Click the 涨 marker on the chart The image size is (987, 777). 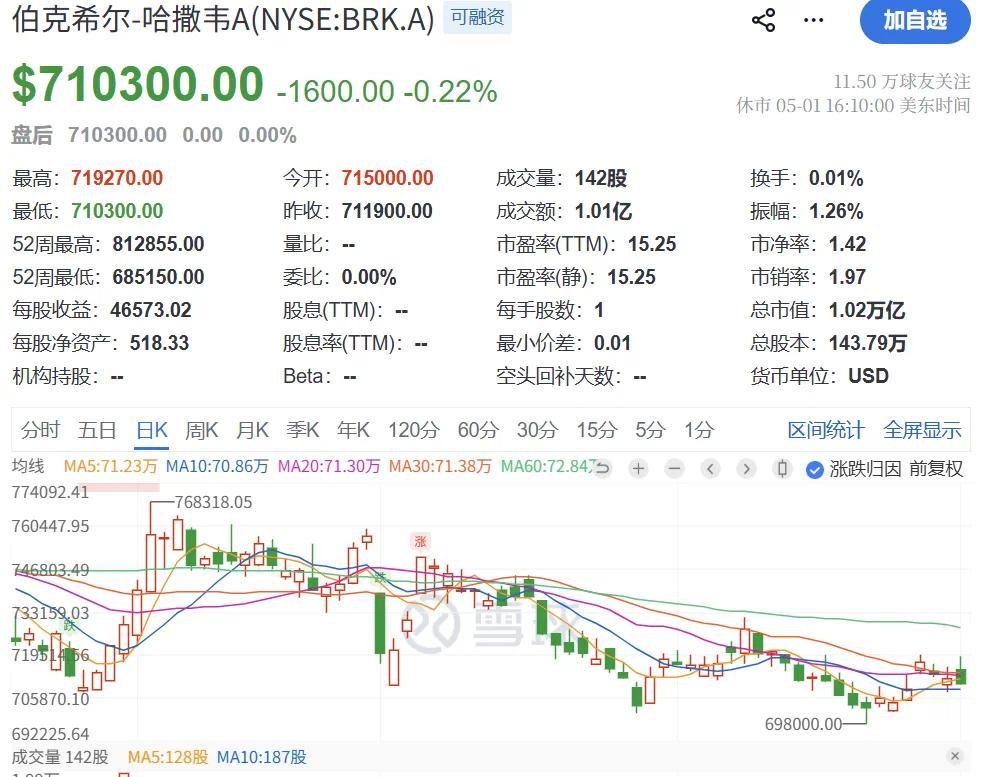point(420,542)
